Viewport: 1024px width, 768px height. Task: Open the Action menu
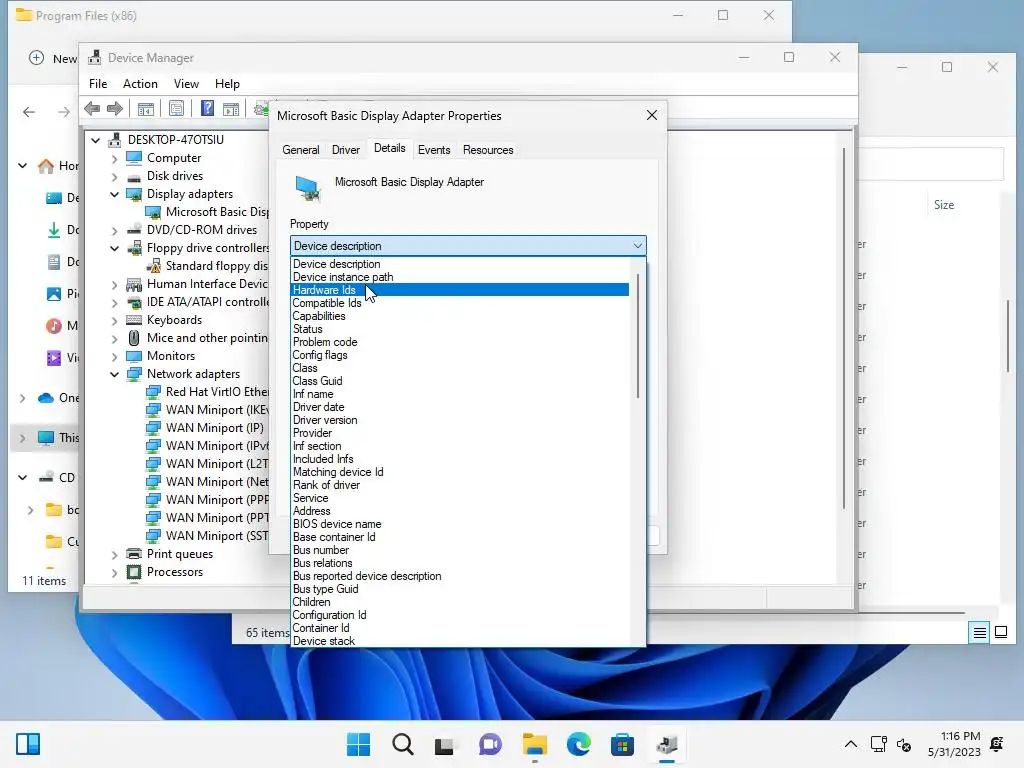(140, 84)
